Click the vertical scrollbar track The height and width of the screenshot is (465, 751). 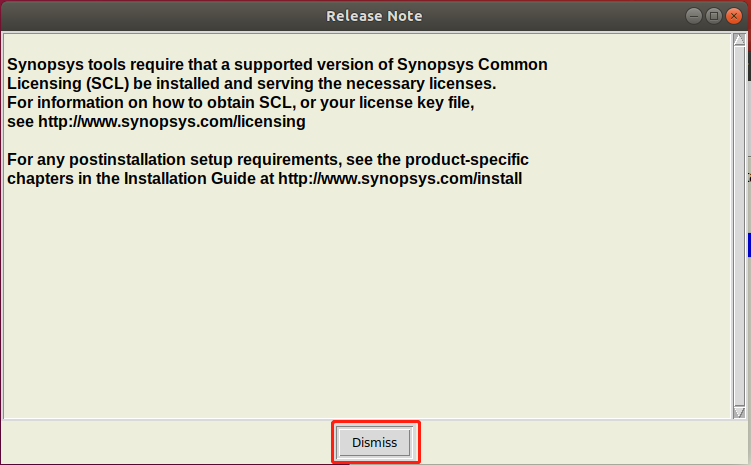[x=739, y=226]
